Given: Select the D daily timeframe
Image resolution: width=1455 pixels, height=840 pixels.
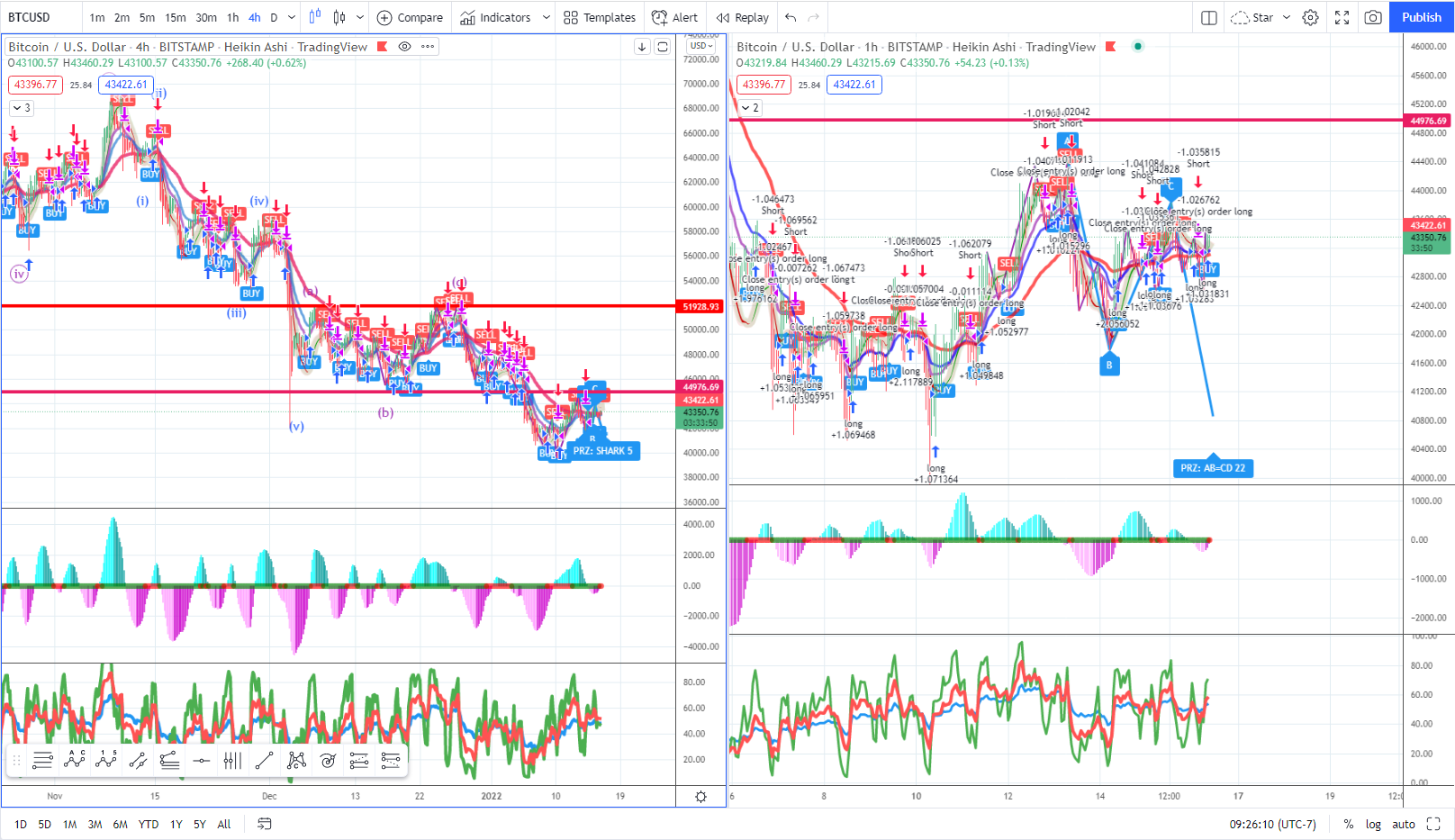Looking at the screenshot, I should point(274,17).
